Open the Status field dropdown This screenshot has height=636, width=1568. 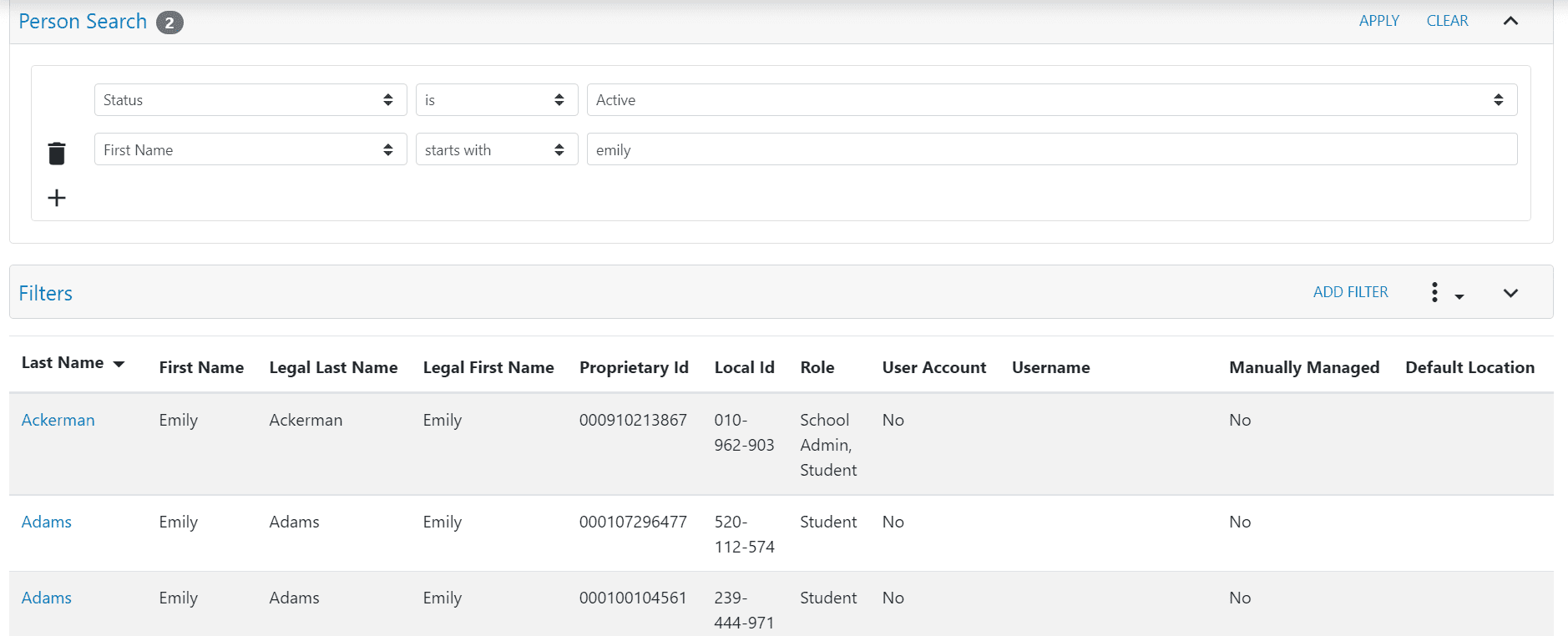pyautogui.click(x=250, y=100)
